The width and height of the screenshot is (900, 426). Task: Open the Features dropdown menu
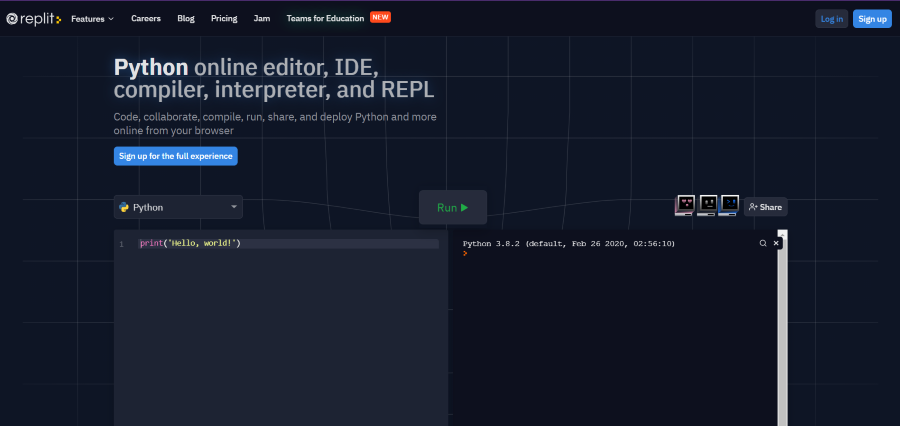coord(92,18)
